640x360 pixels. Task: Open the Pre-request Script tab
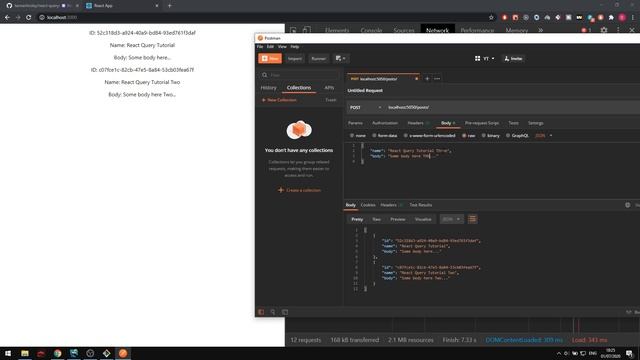(482, 123)
